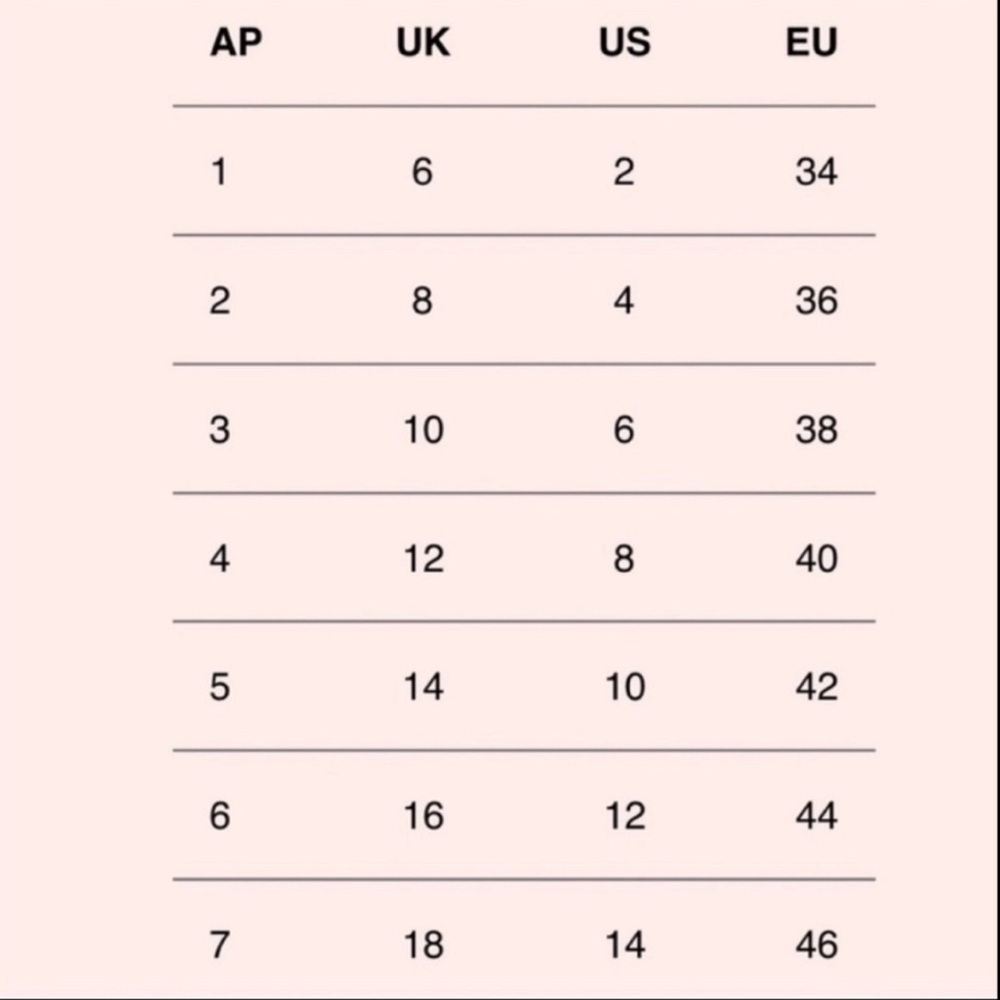Select UK size 14 cell
This screenshot has width=1000, height=1000.
[x=424, y=688]
